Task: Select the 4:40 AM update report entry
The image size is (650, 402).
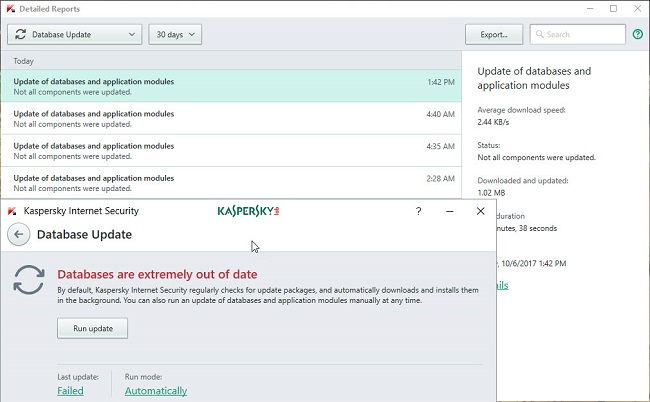Action: 230,119
